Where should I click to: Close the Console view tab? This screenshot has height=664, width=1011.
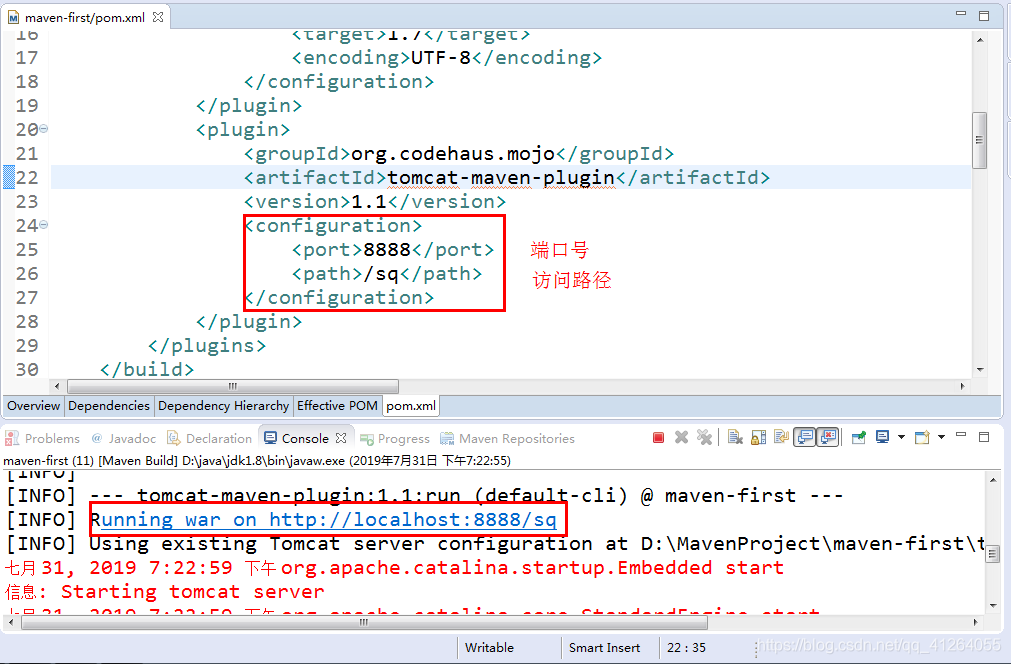[x=341, y=438]
